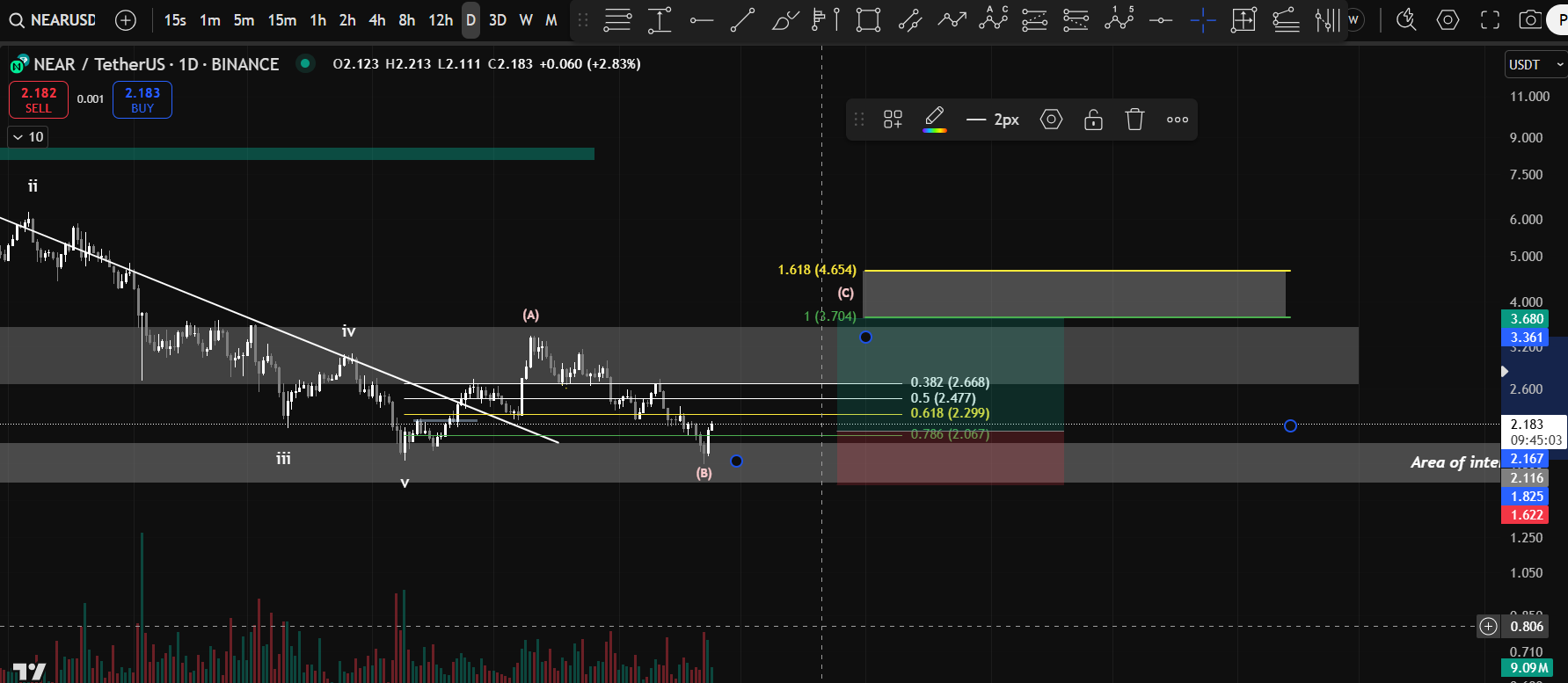Screen dimensions: 1568x683
Task: Switch to 8h timeframe
Action: (x=406, y=19)
